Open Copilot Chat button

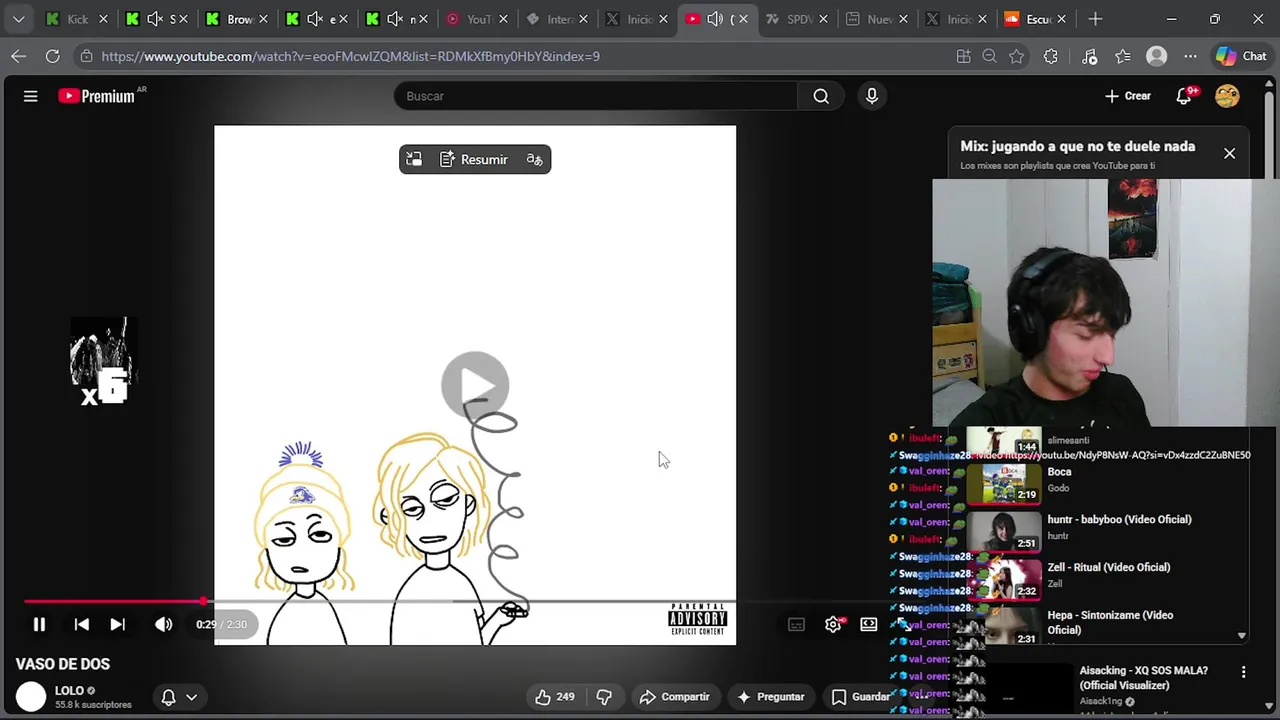[1241, 56]
